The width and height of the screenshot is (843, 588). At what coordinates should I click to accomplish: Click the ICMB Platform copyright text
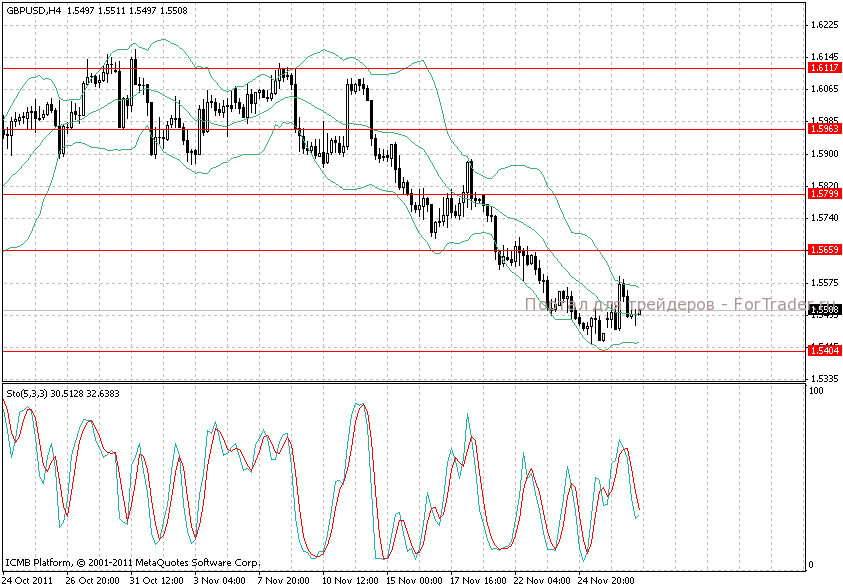(133, 562)
